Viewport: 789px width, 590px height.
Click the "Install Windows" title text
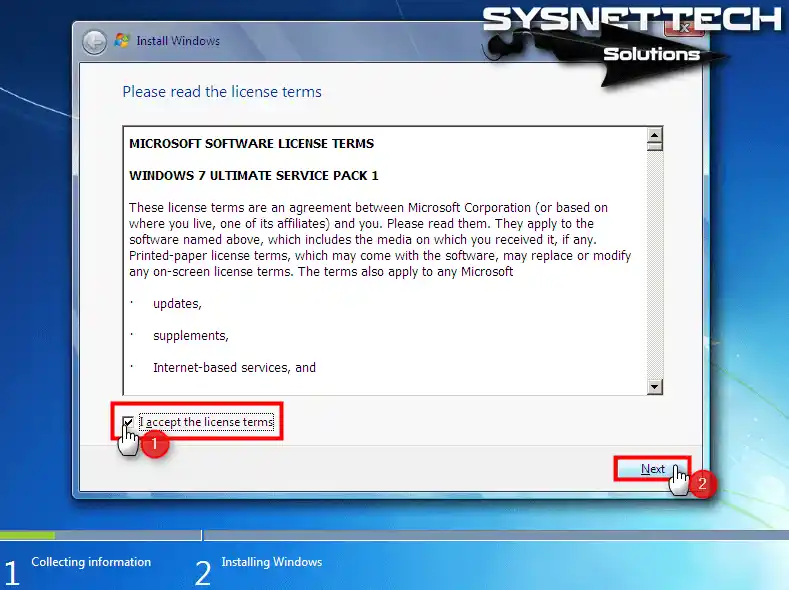click(x=179, y=41)
